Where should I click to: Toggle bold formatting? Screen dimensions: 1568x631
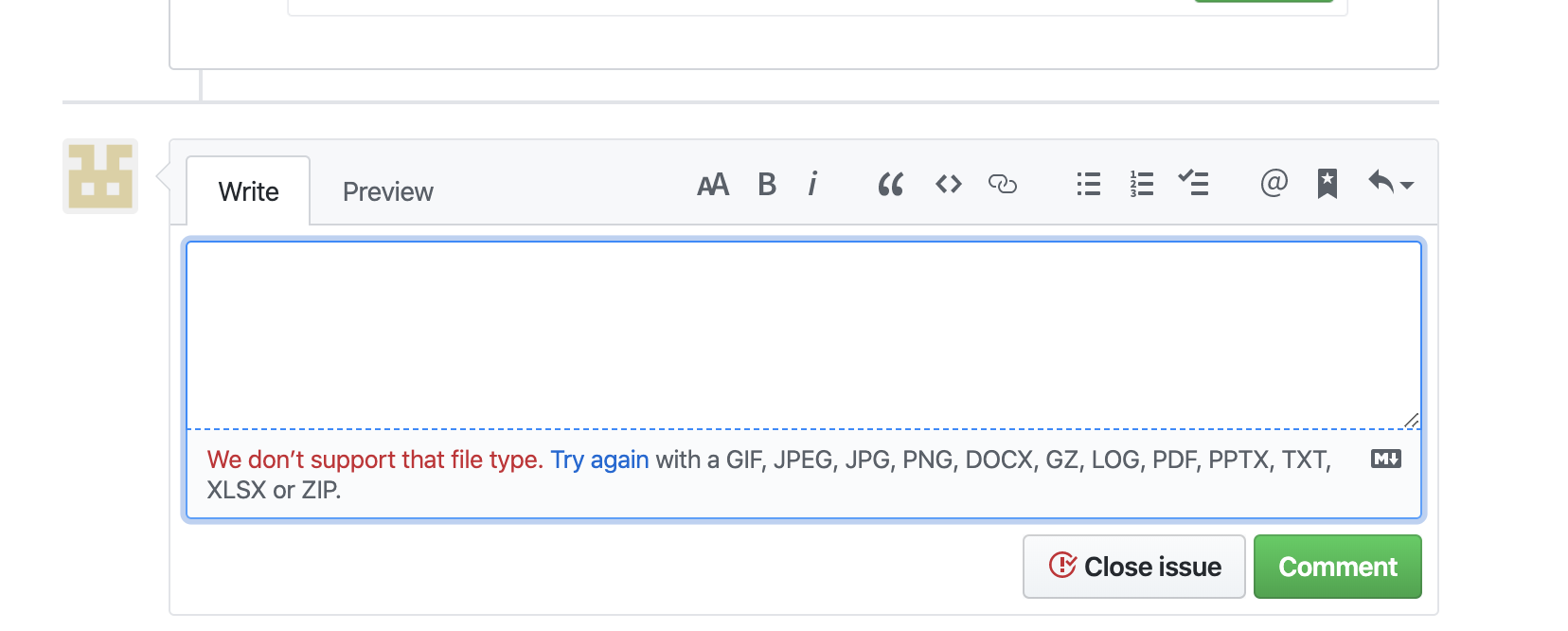pos(767,184)
